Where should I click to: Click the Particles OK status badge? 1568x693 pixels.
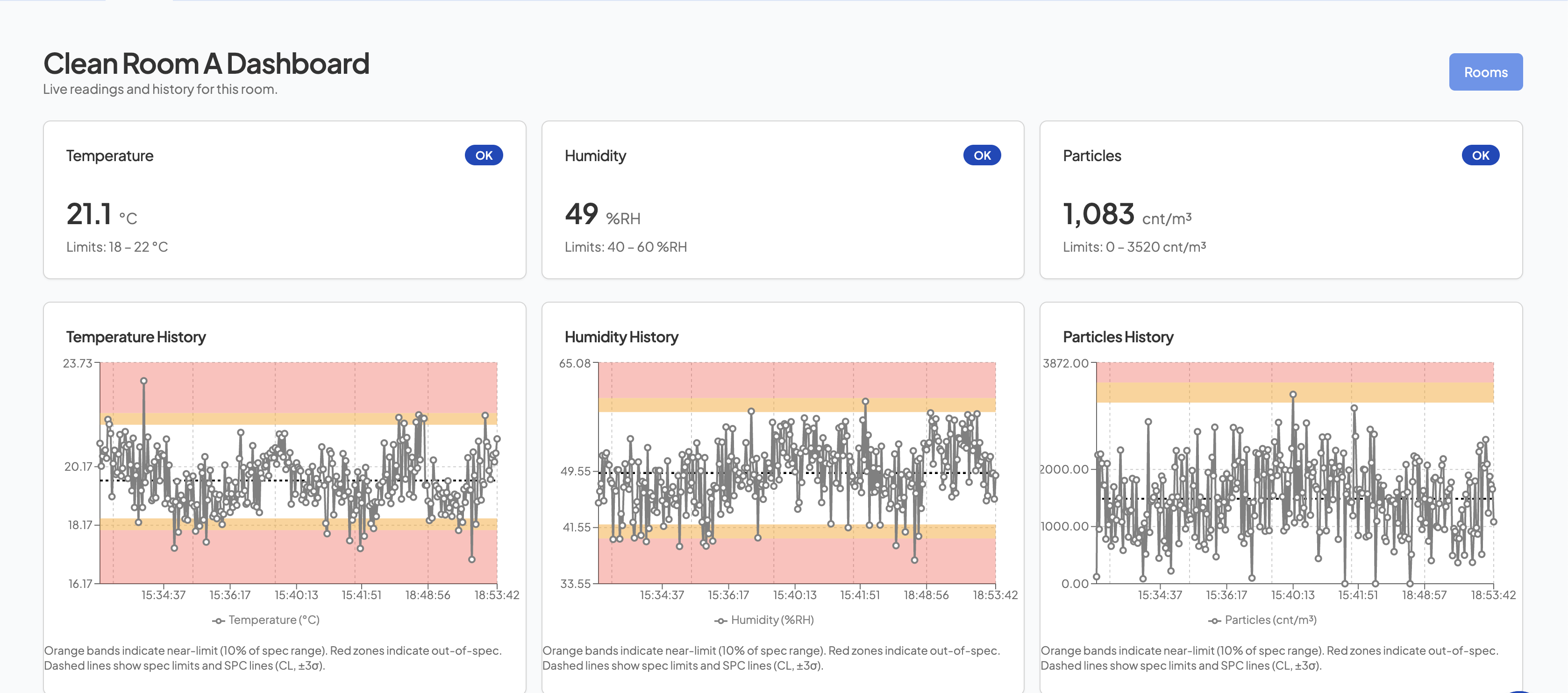tap(1480, 155)
